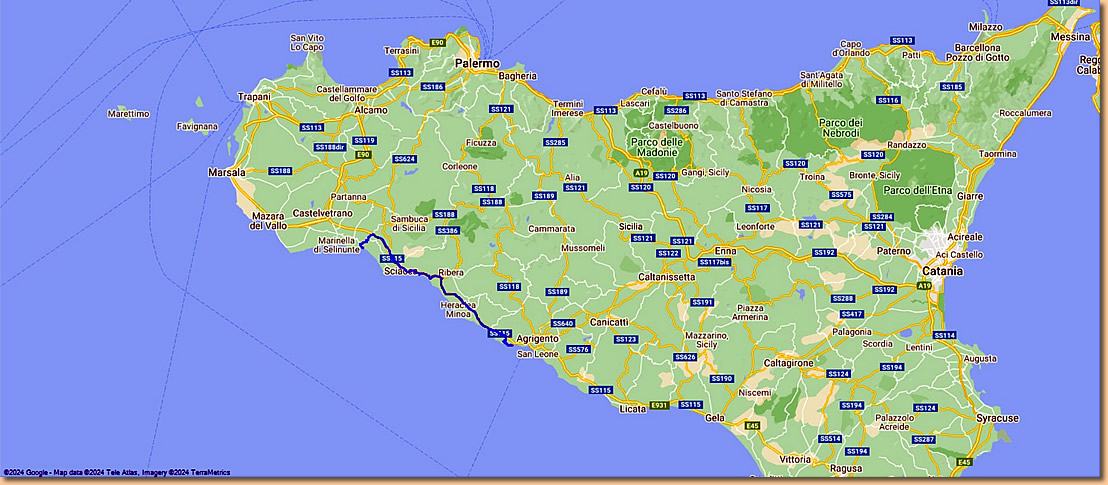
Task: Click the Mazara del Vallo label
Action: click(x=268, y=221)
